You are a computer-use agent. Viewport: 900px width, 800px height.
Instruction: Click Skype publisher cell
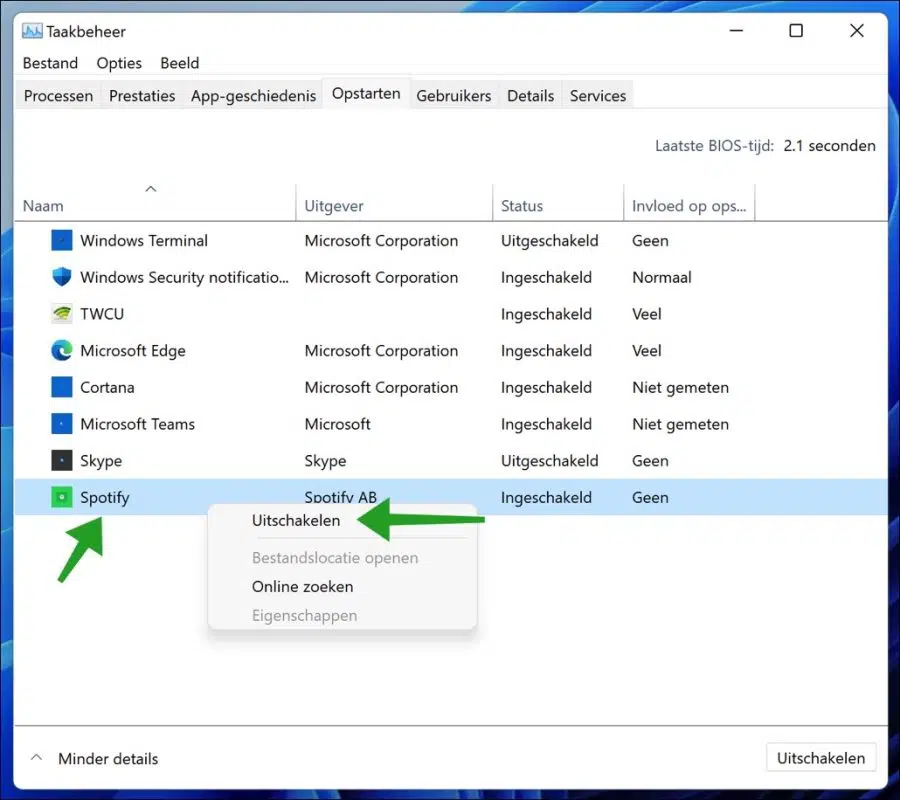[325, 461]
